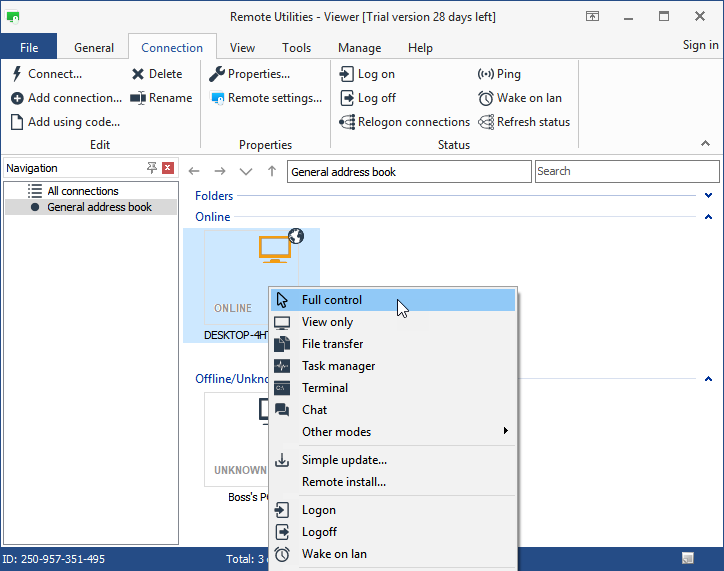Open Other modes submenu arrow

pyautogui.click(x=506, y=431)
